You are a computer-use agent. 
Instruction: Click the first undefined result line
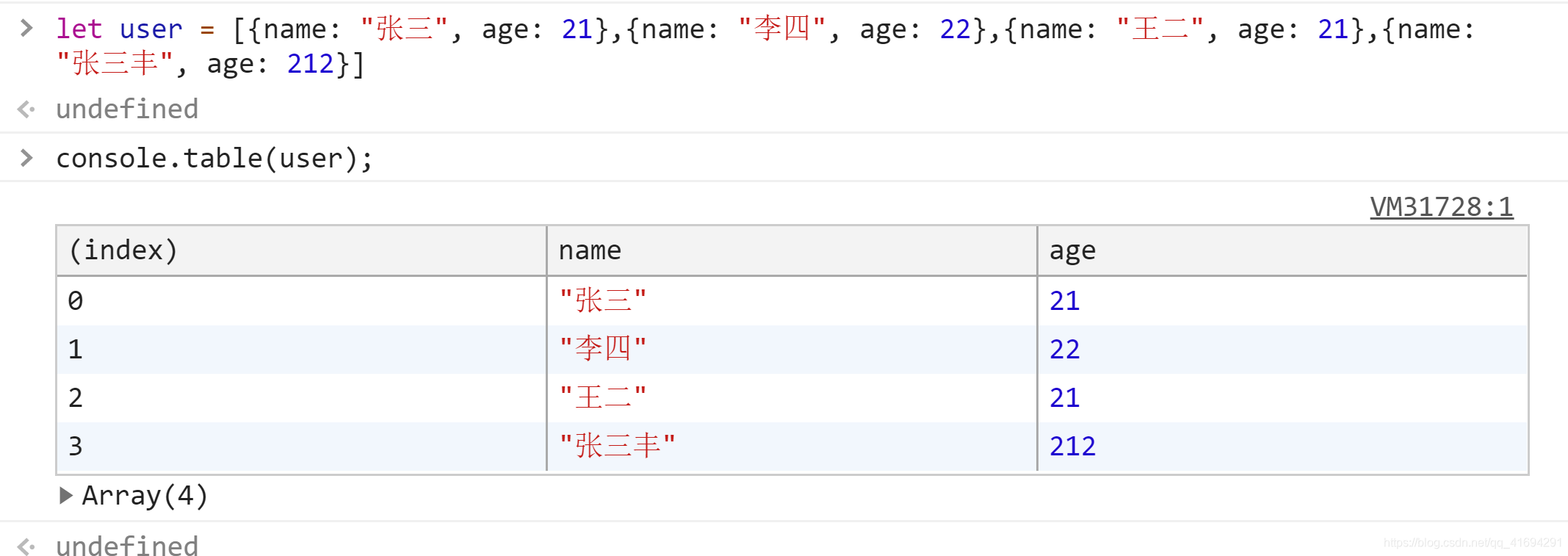point(127,109)
